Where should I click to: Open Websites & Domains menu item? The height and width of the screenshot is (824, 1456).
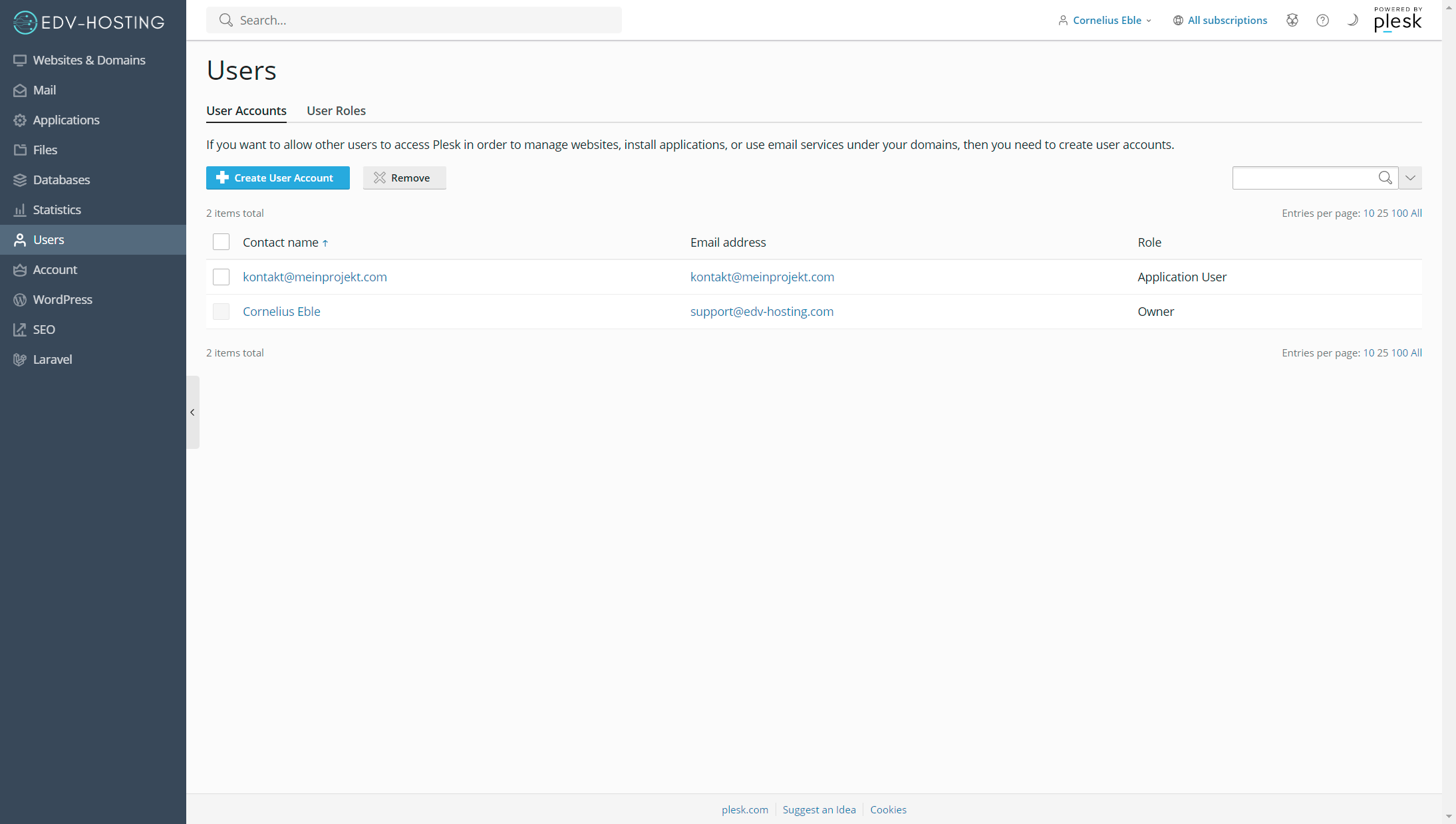click(89, 60)
